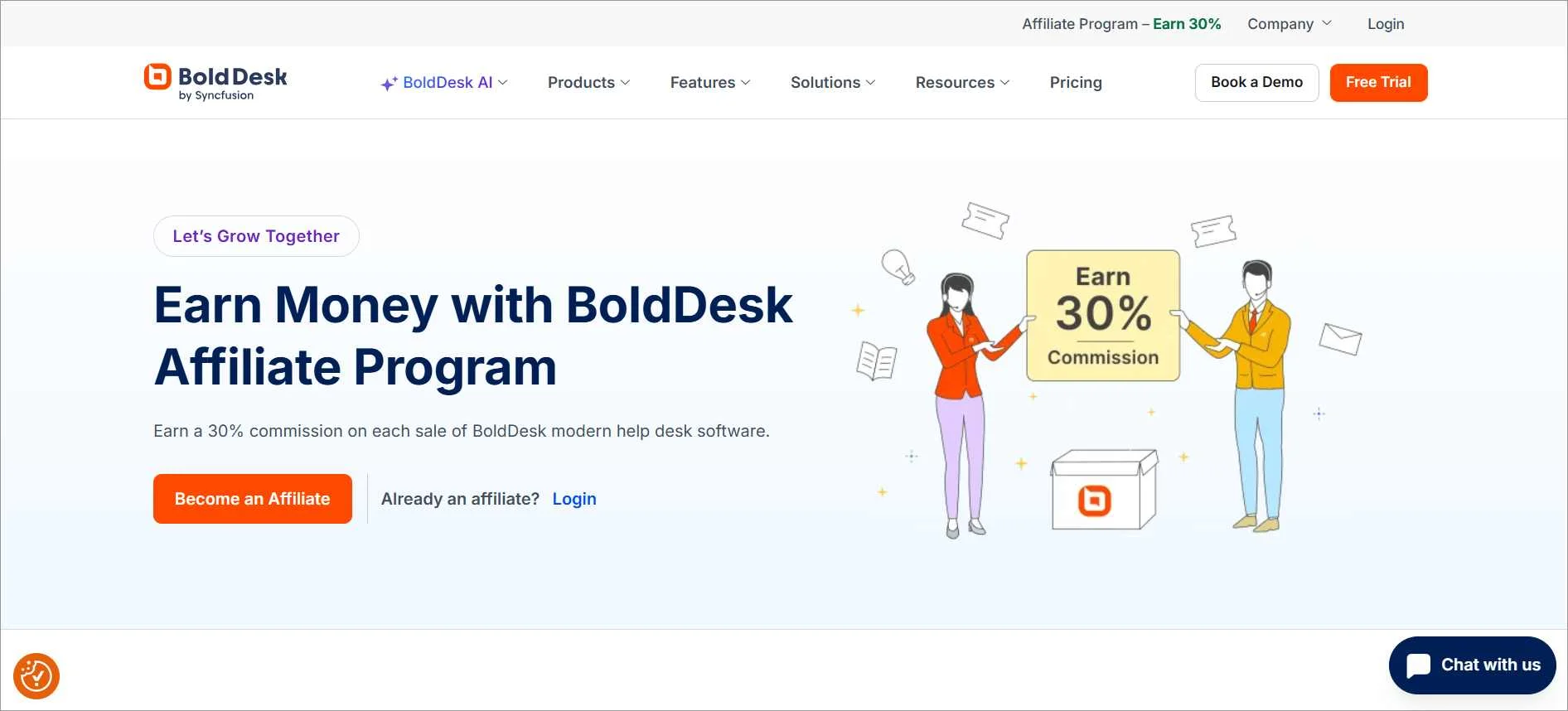Screen dimensions: 1568x711
Task: Click the BoldDesk box logo in the illustration
Action: click(1094, 501)
